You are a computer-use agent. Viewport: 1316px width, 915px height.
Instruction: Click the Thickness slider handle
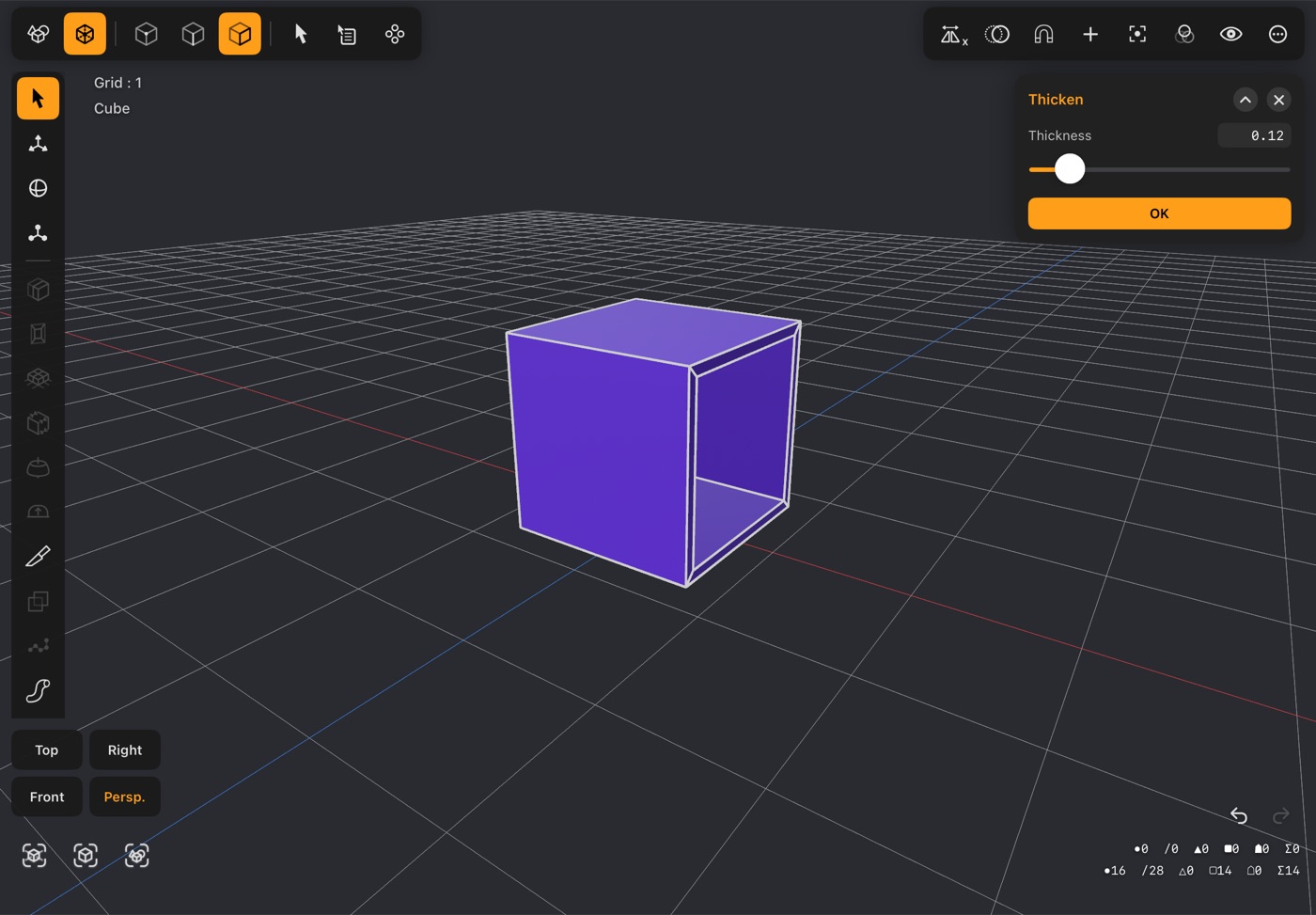click(x=1070, y=169)
